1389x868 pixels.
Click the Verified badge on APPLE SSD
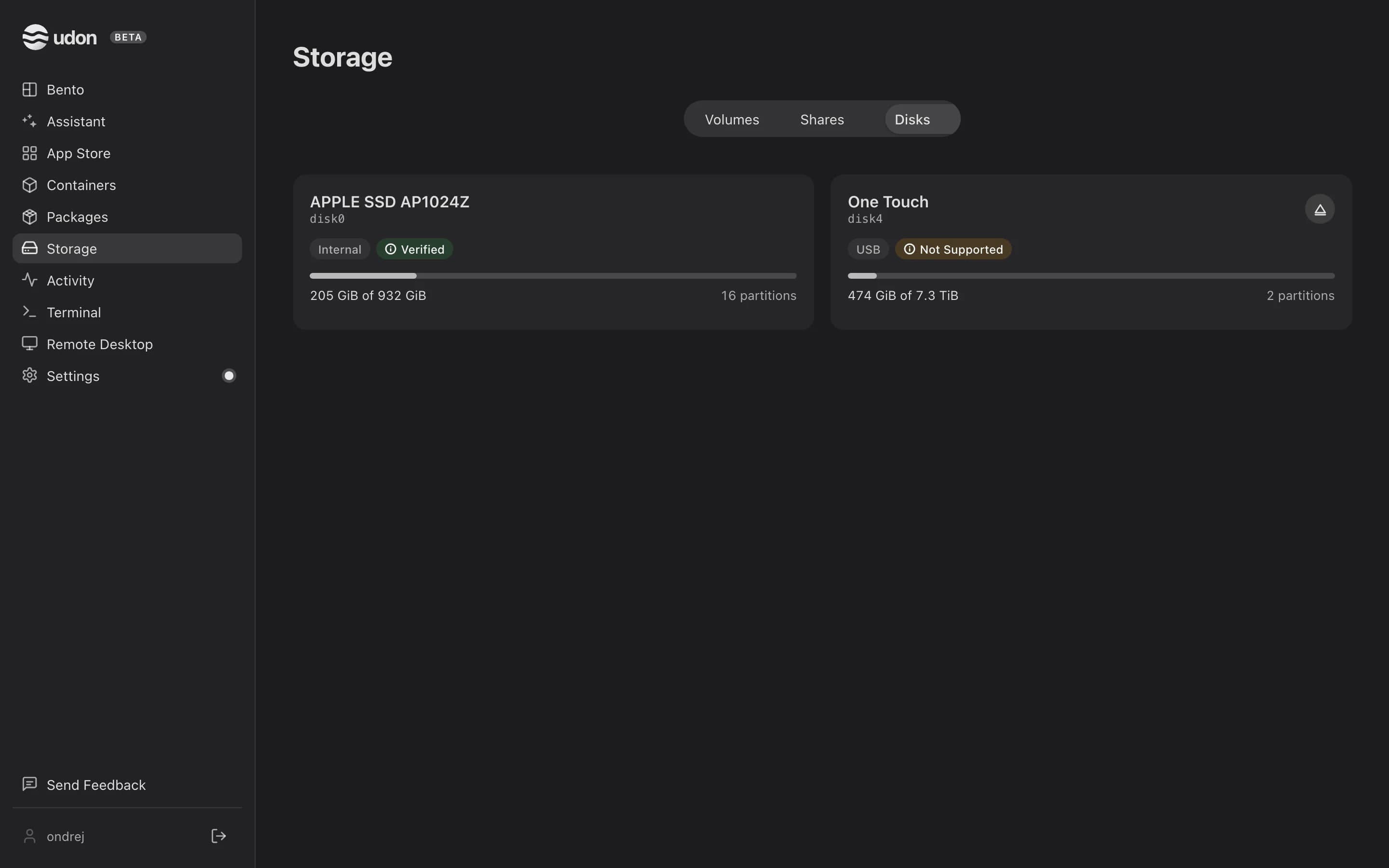tap(414, 249)
